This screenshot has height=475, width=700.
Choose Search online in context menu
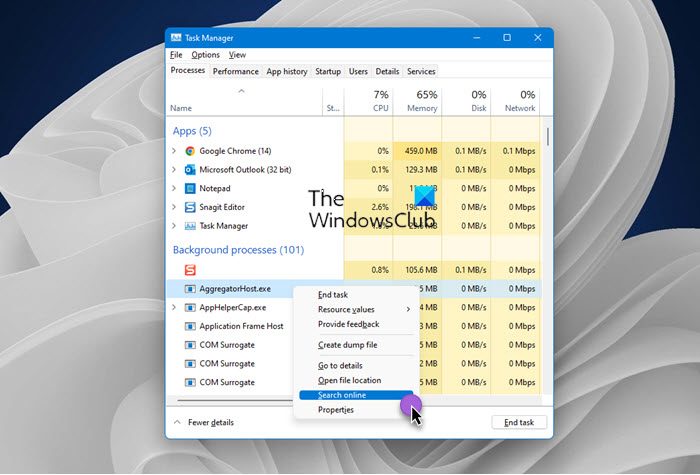tap(356, 395)
